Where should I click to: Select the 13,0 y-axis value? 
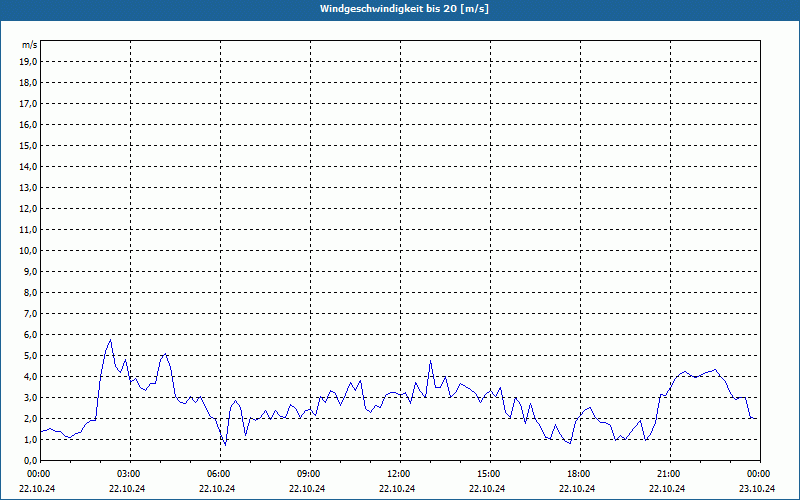[x=28, y=188]
